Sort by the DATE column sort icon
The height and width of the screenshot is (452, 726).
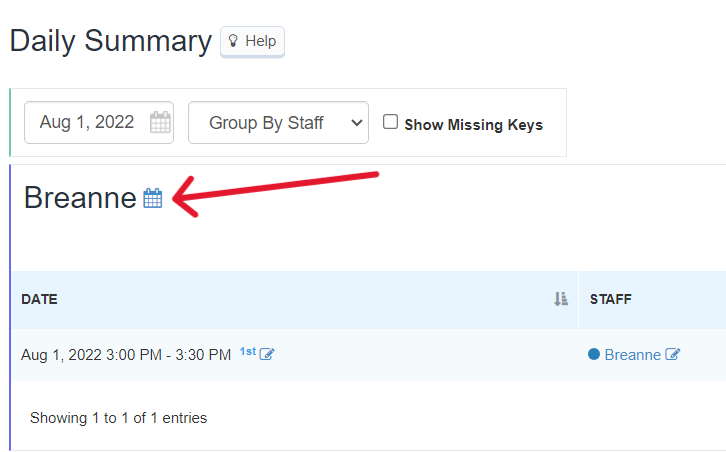coord(561,299)
